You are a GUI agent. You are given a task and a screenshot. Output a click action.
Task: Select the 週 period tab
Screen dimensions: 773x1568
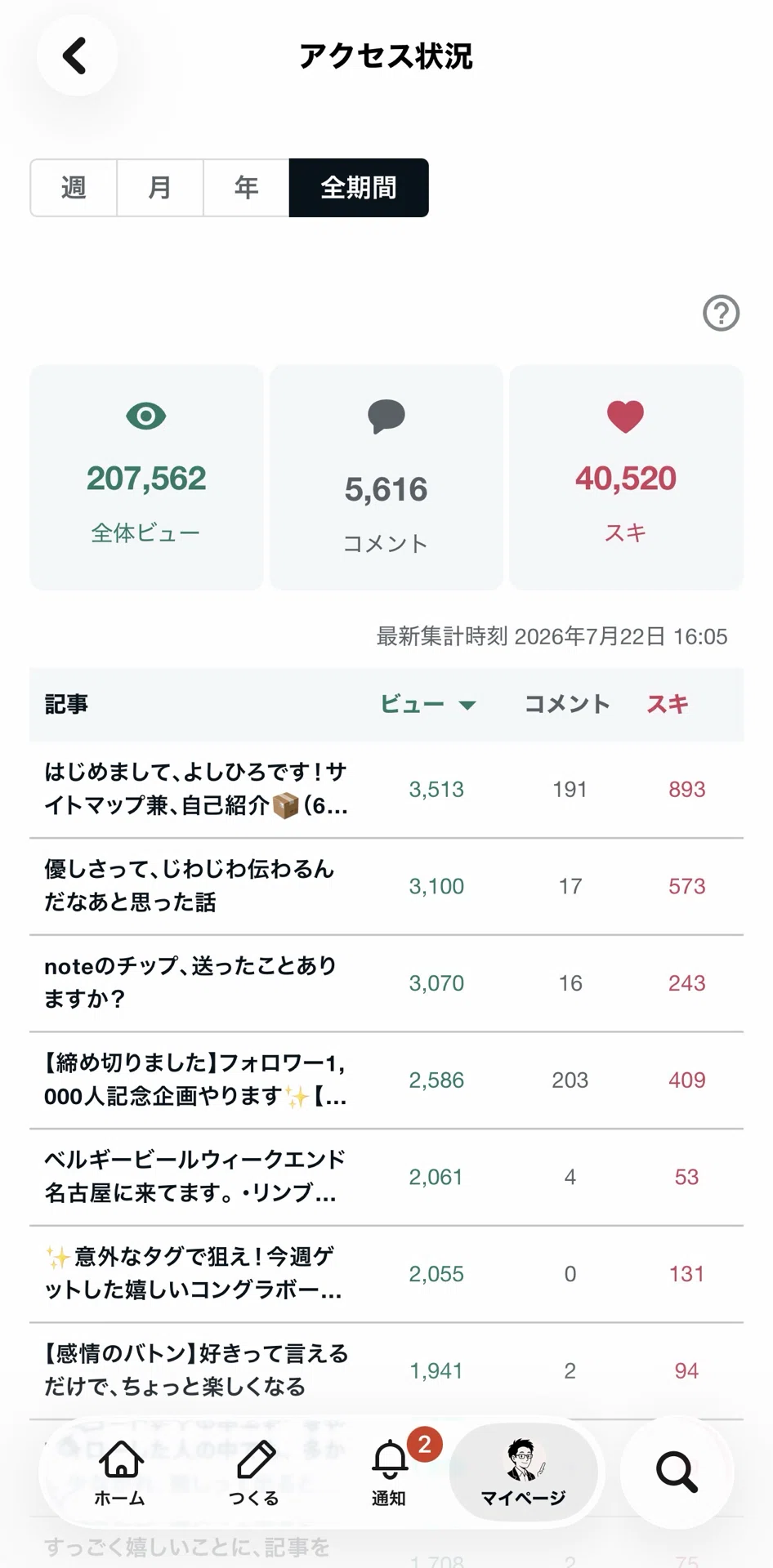[x=74, y=188]
